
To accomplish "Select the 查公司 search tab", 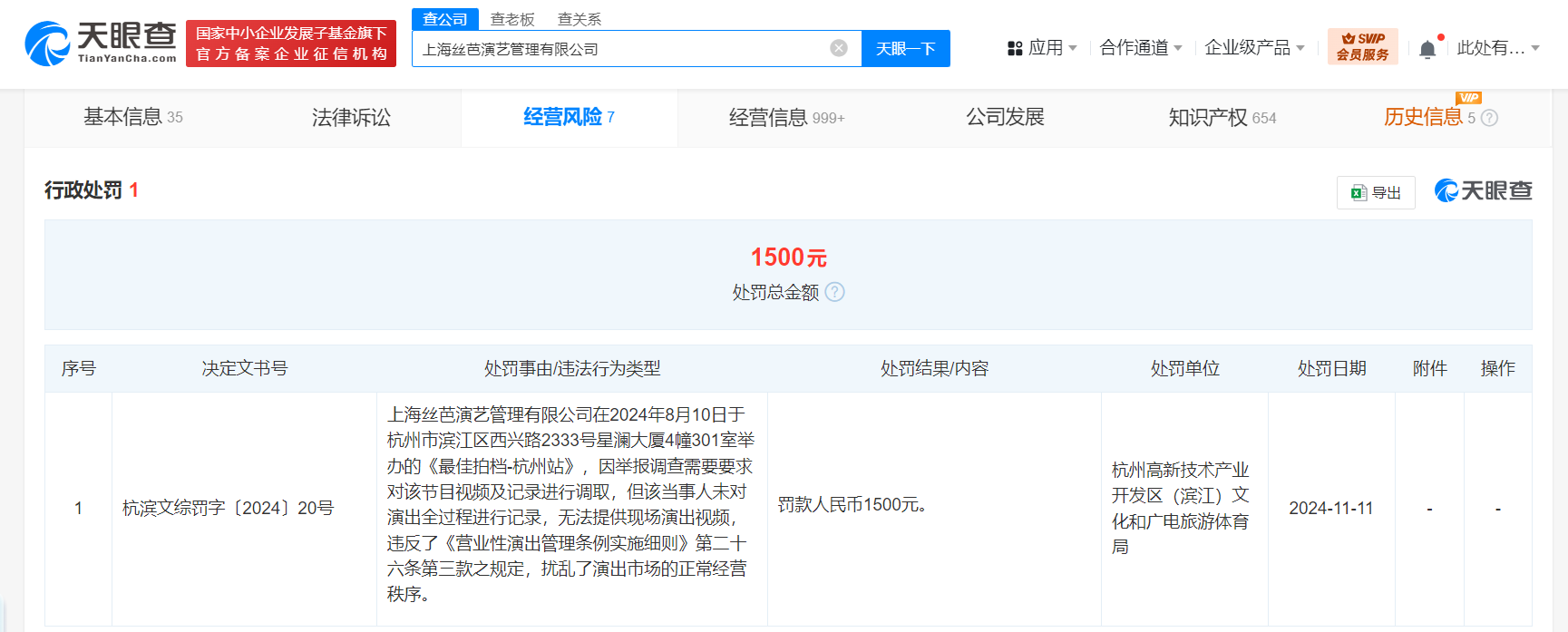I will click(x=445, y=19).
